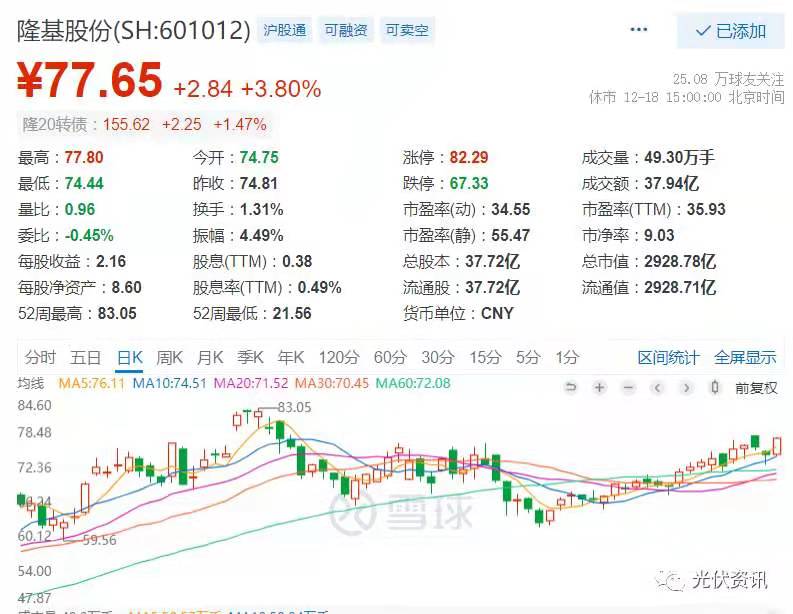Click the 全屏显示 fullscreen link
This screenshot has width=793, height=614.
point(745,357)
